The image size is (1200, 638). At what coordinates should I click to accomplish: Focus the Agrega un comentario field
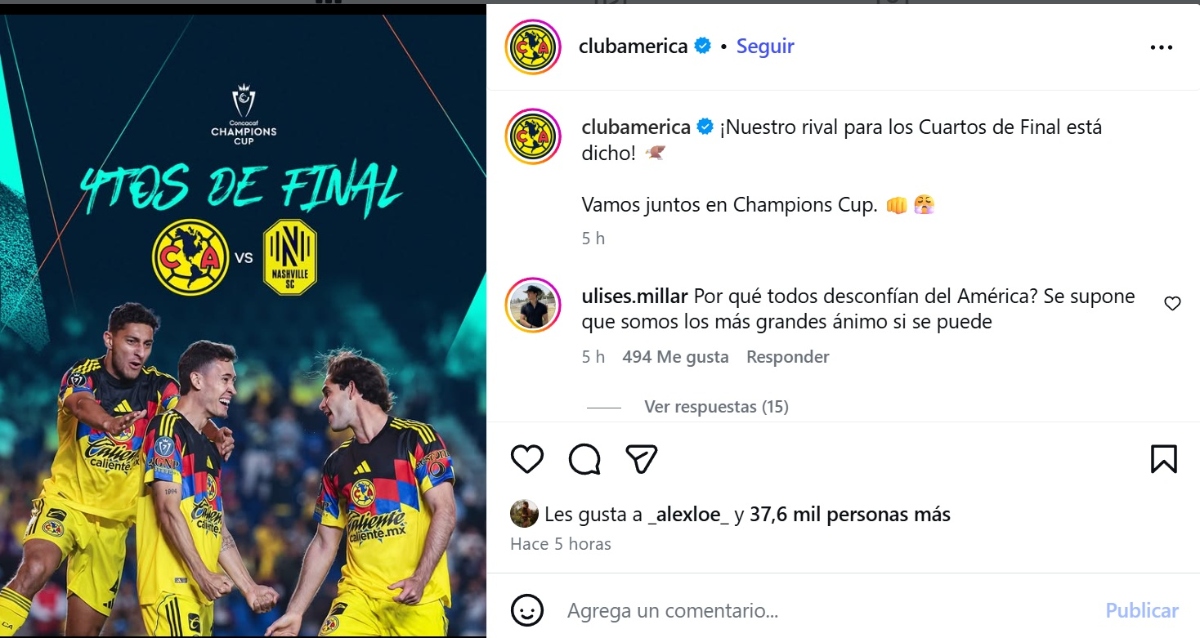(x=820, y=610)
